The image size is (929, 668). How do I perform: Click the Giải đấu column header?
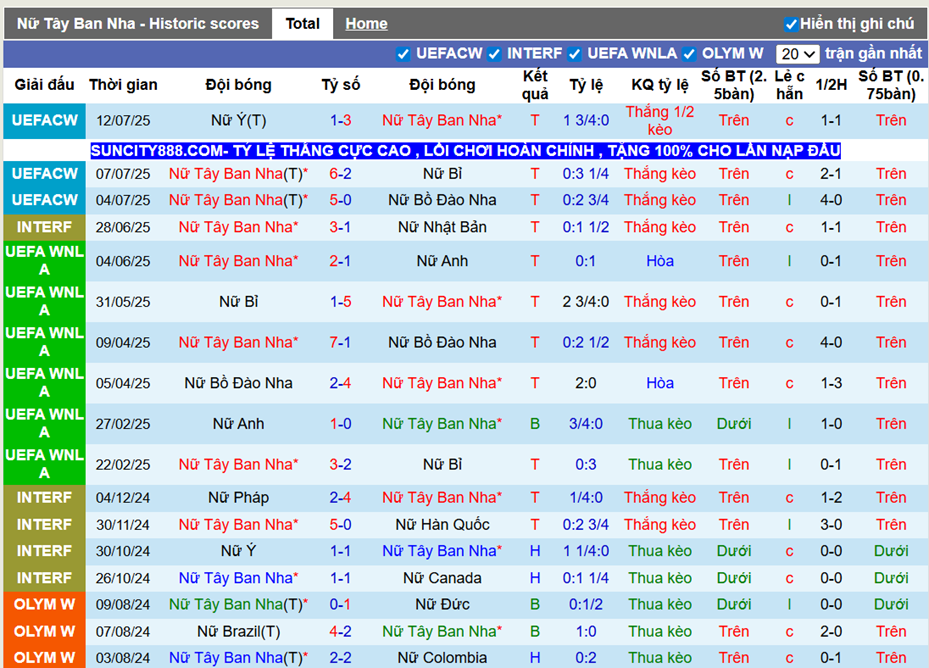pyautogui.click(x=44, y=85)
